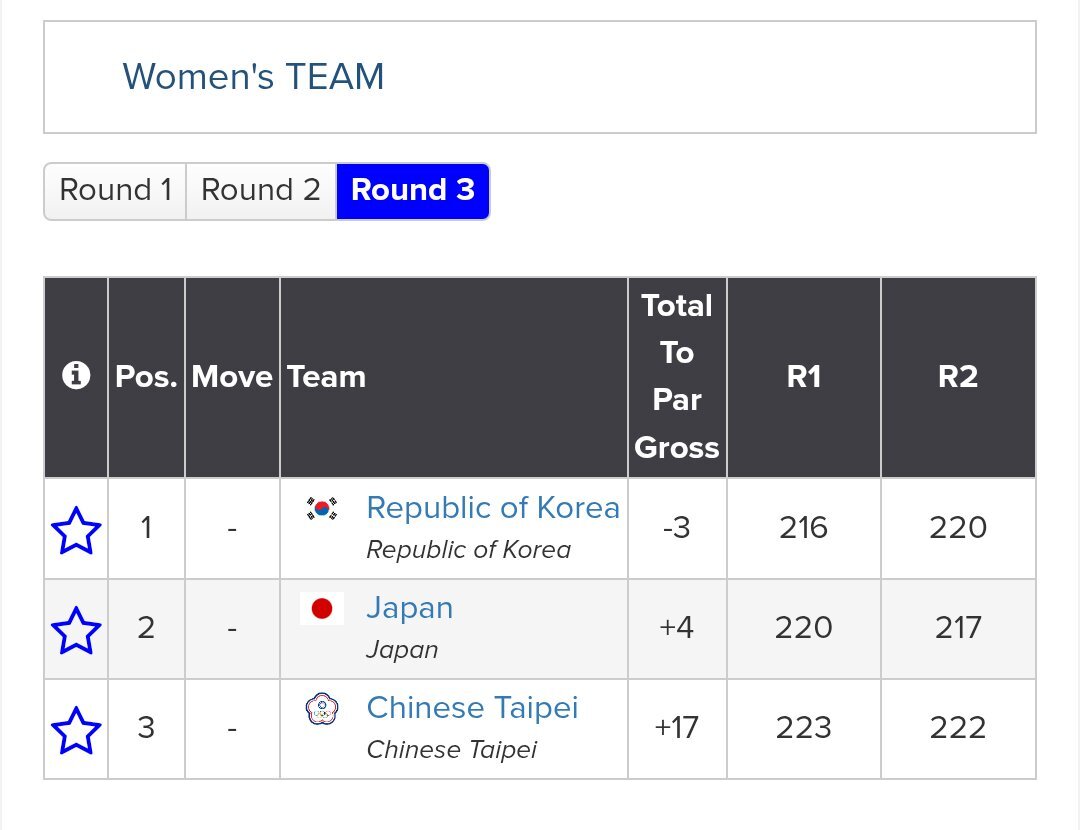The width and height of the screenshot is (1080, 830).
Task: Click the Women's TEAM heading
Action: 253,76
